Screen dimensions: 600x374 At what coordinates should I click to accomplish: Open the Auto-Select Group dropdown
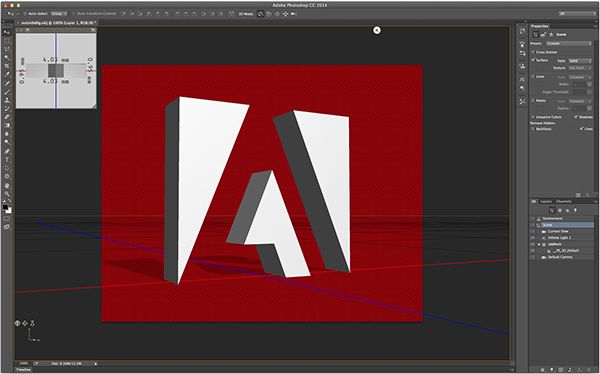[59, 14]
